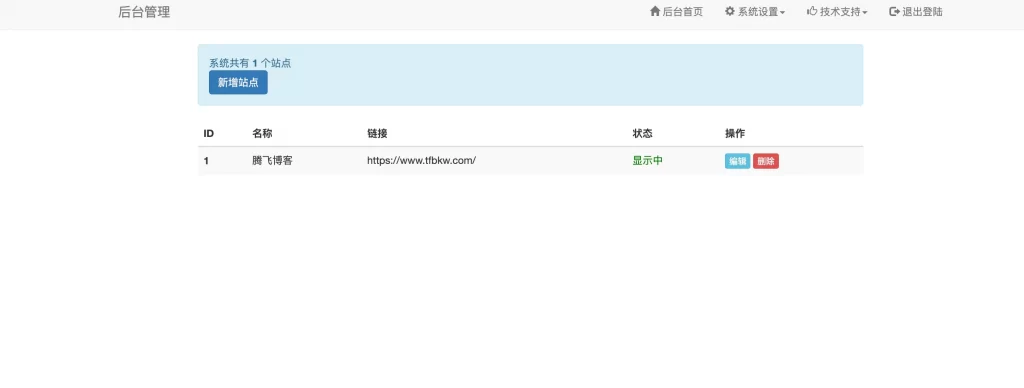Click the 操作 column header
This screenshot has width=1024, height=388.
point(735,133)
